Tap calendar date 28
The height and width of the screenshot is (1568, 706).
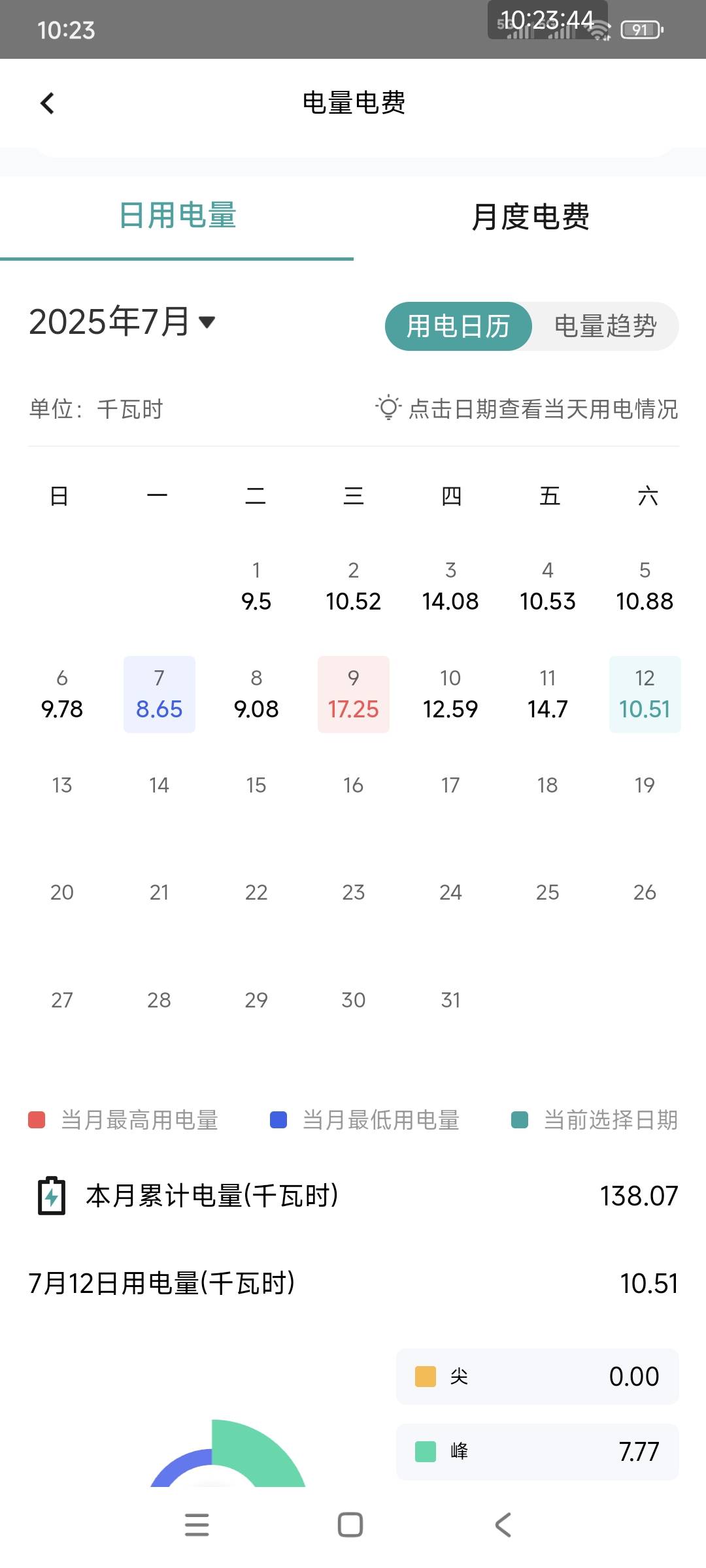pyautogui.click(x=160, y=1000)
